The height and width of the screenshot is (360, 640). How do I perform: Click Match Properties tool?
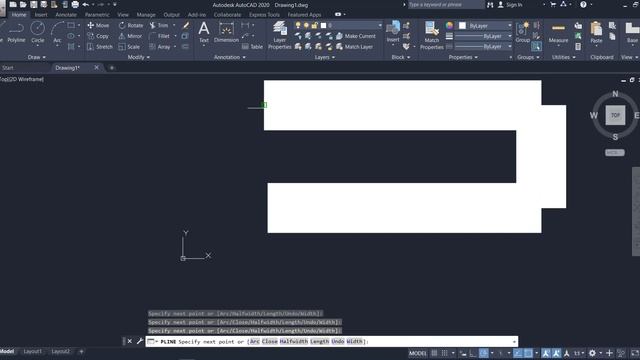coord(431,35)
